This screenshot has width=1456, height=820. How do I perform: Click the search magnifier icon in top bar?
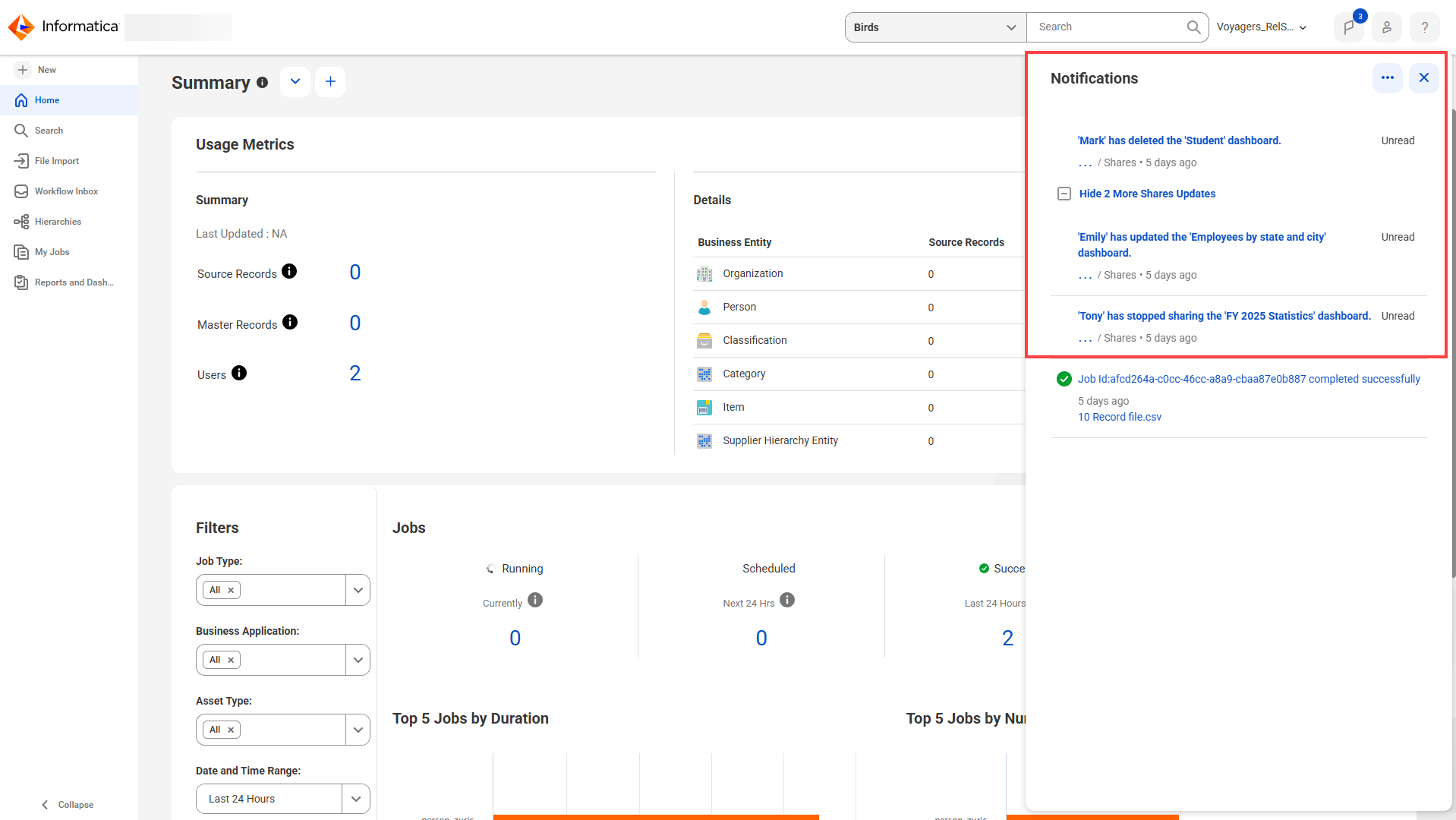[1193, 27]
